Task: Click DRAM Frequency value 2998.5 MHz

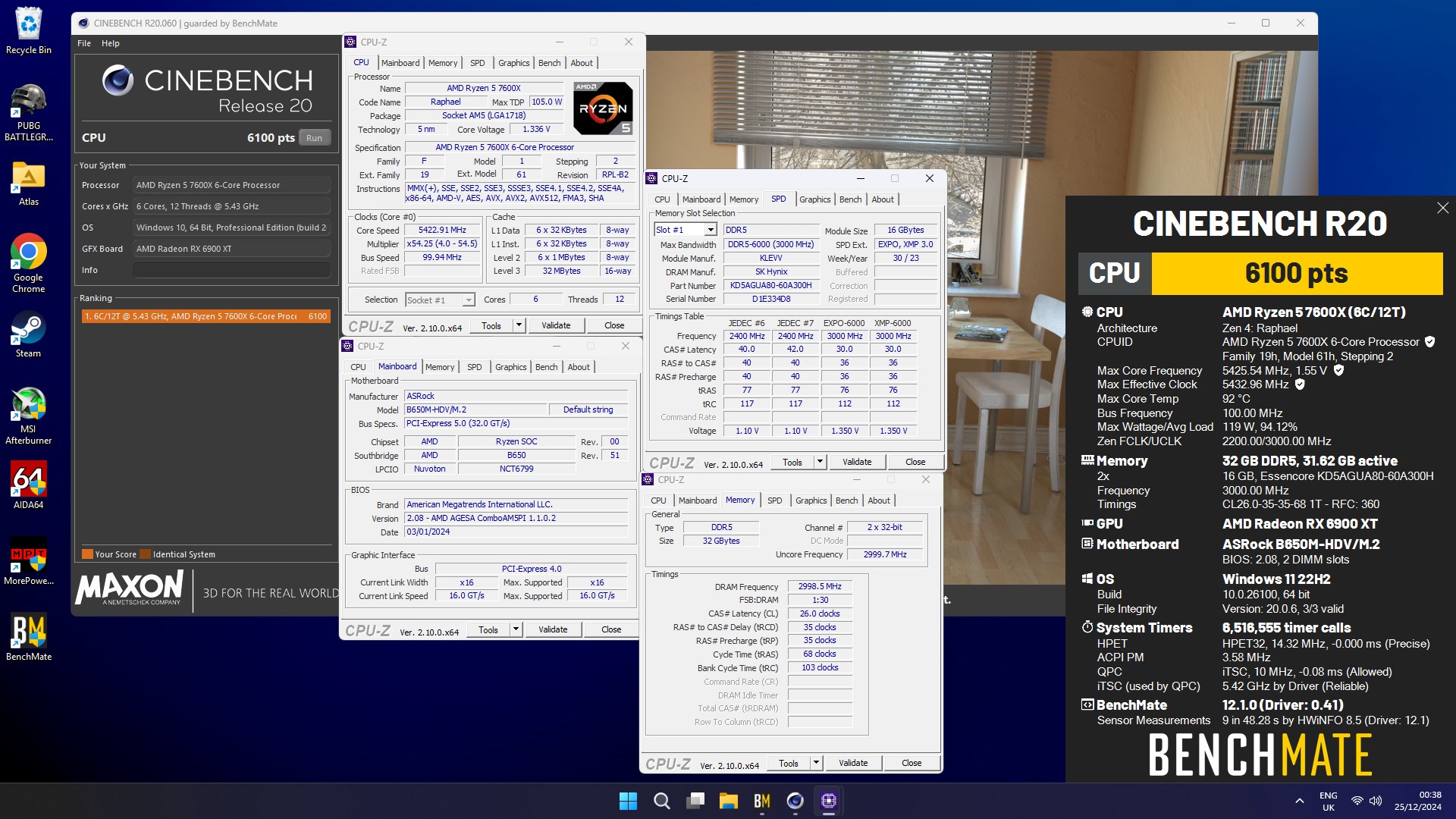Action: [x=820, y=586]
